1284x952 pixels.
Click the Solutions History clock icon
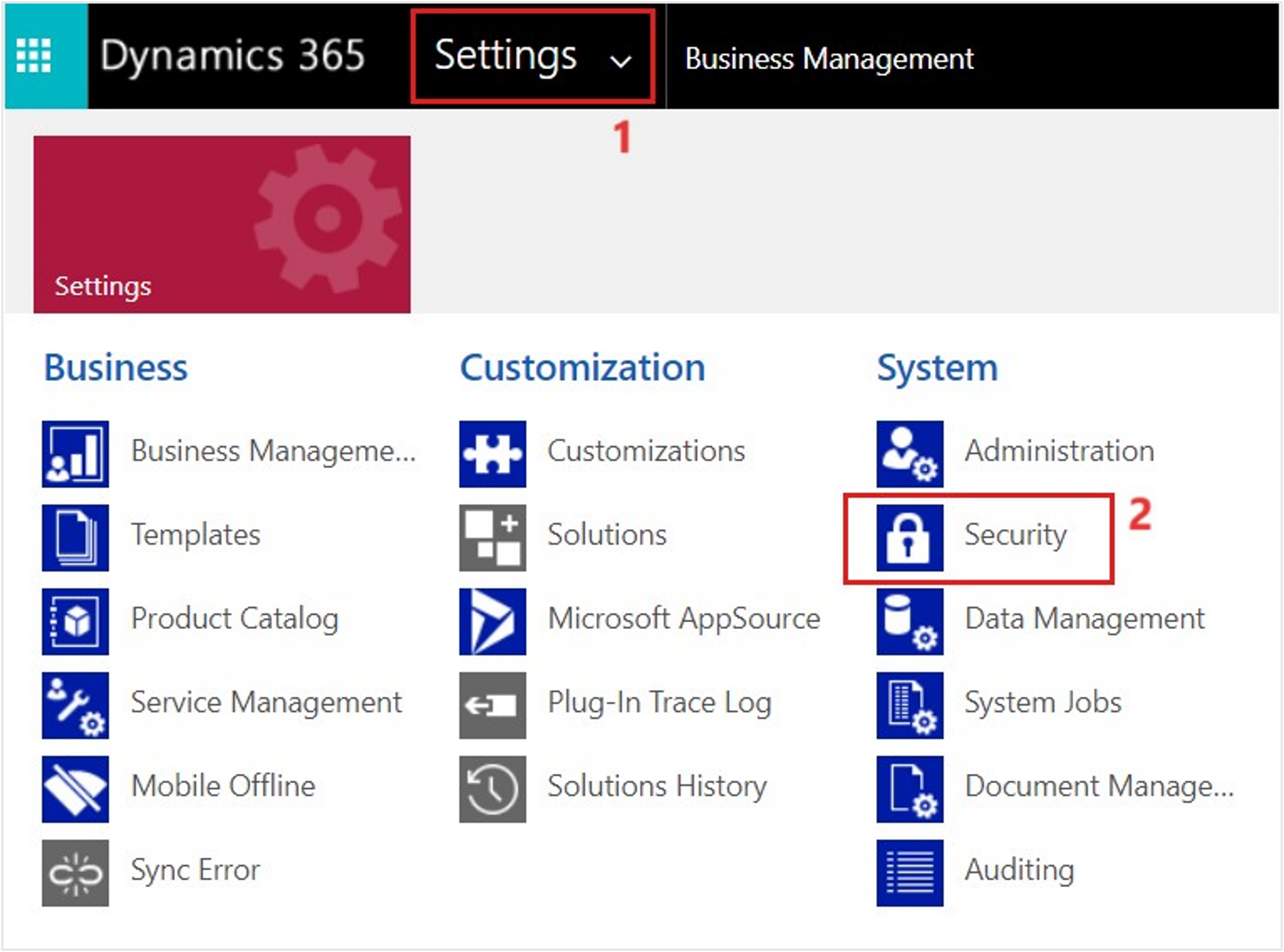pyautogui.click(x=492, y=789)
